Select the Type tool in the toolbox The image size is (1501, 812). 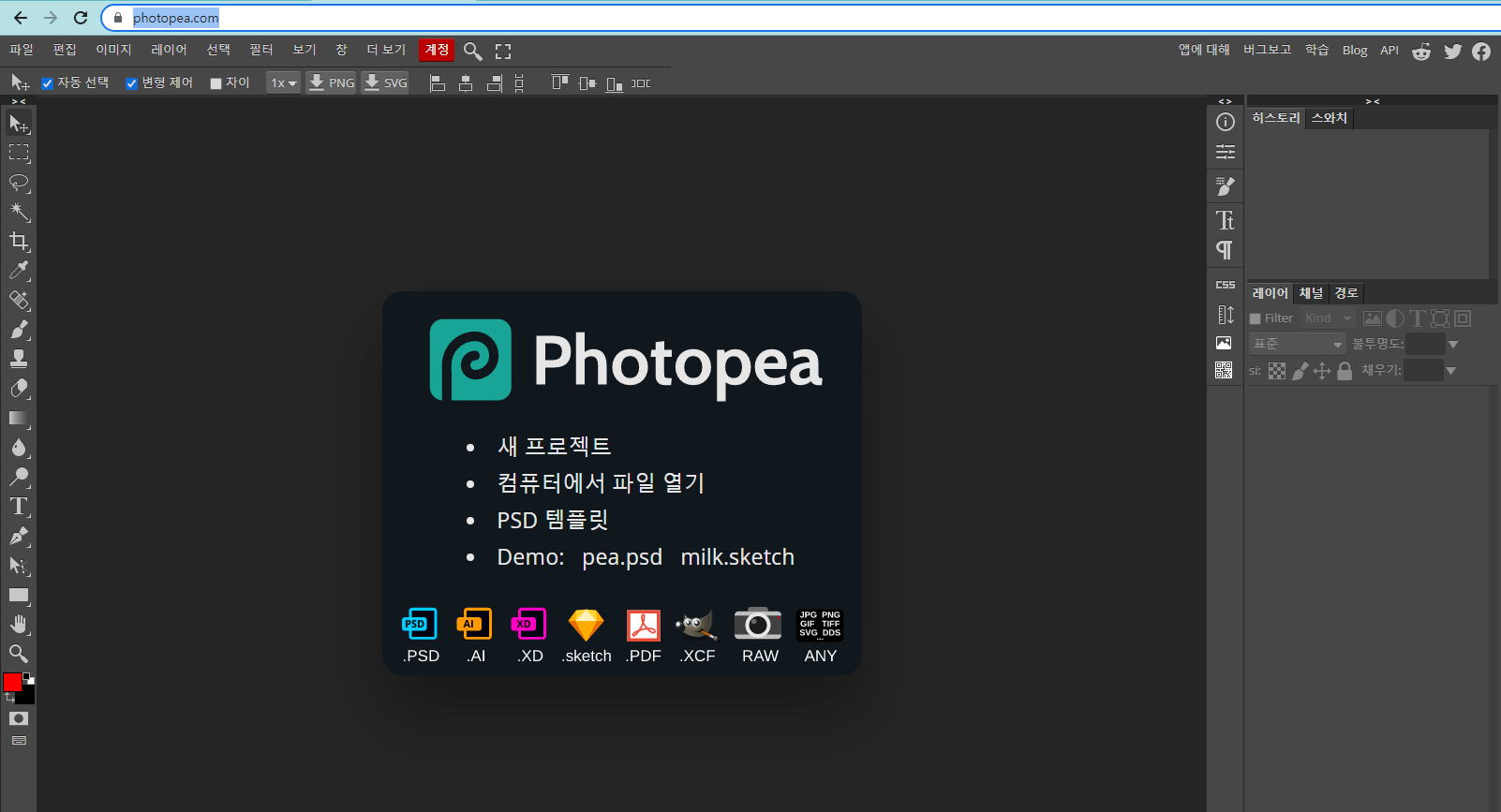tap(19, 507)
